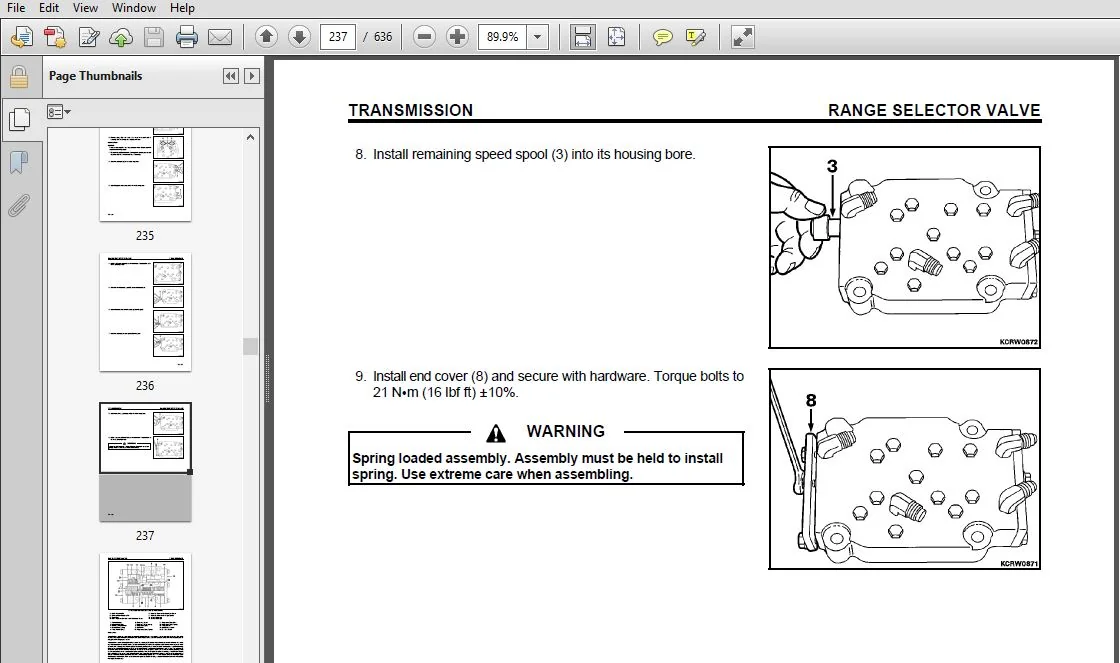Click the Print icon

pyautogui.click(x=186, y=36)
